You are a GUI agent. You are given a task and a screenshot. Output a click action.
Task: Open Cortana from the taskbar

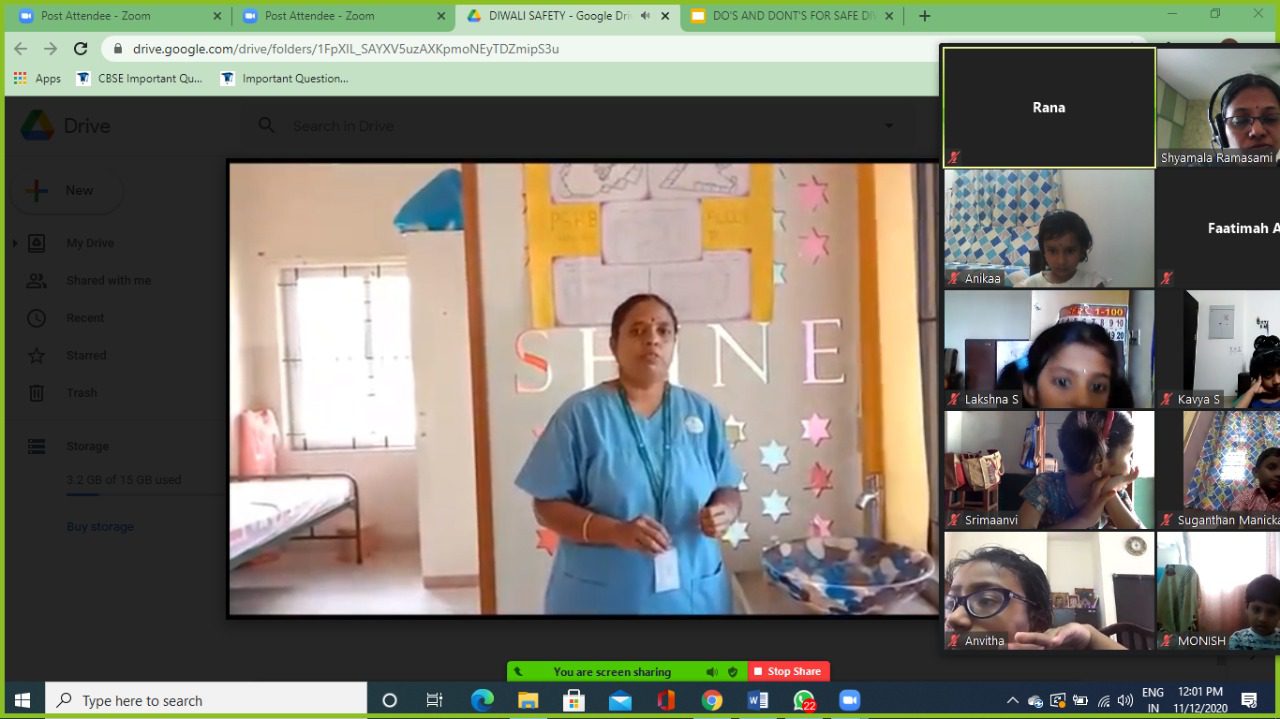pyautogui.click(x=390, y=700)
